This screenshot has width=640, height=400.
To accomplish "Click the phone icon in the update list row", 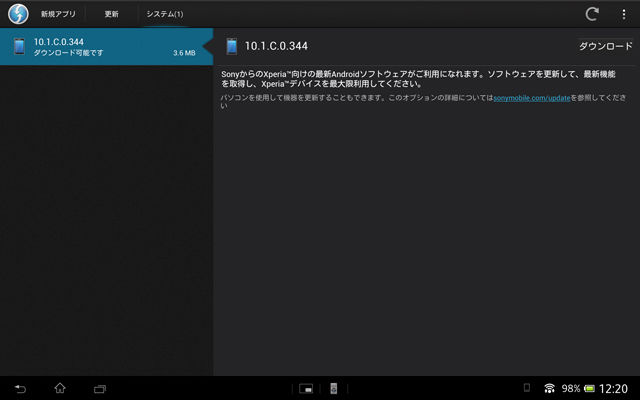I will click(x=19, y=47).
